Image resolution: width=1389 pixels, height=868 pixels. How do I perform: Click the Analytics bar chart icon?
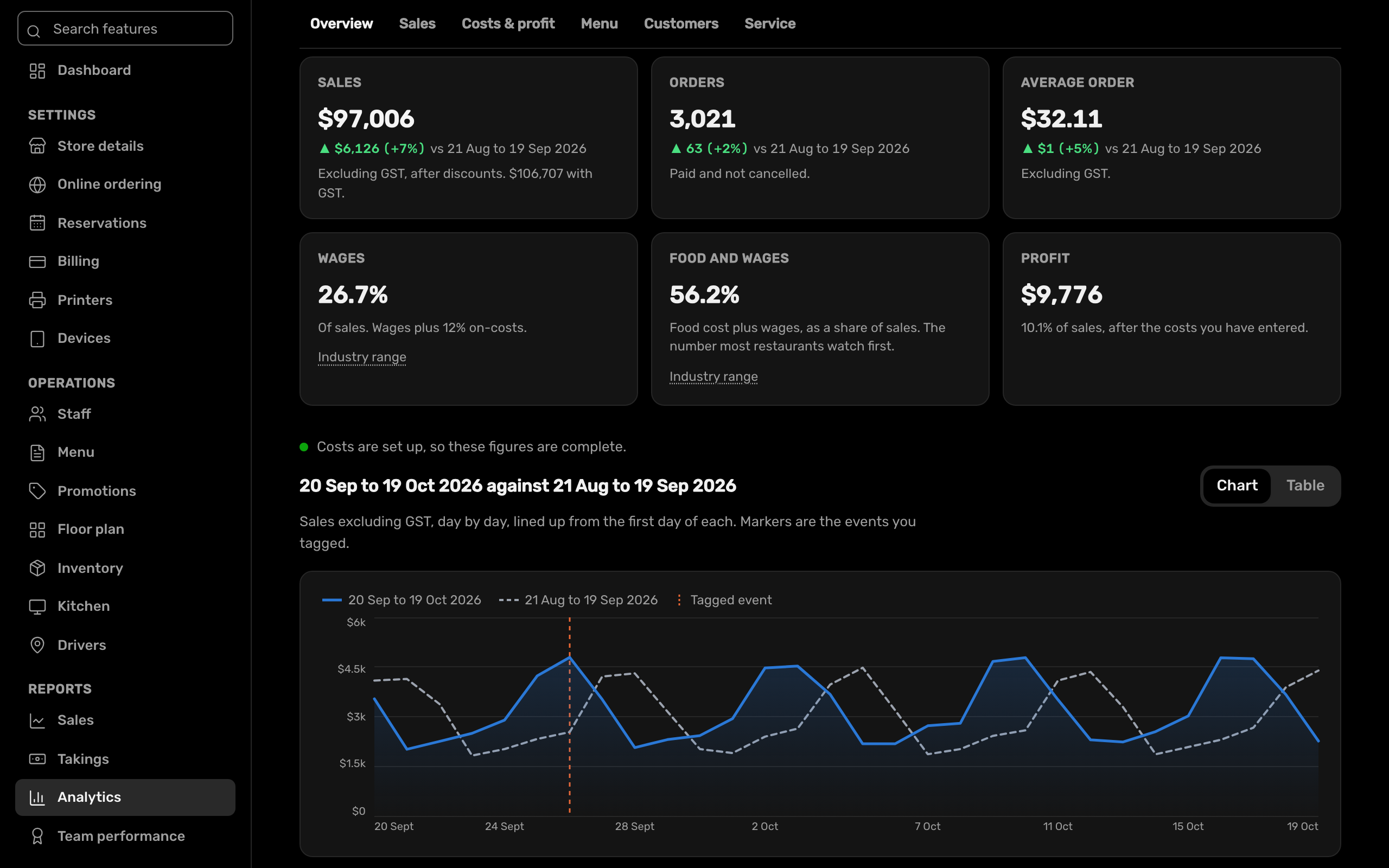(x=37, y=797)
